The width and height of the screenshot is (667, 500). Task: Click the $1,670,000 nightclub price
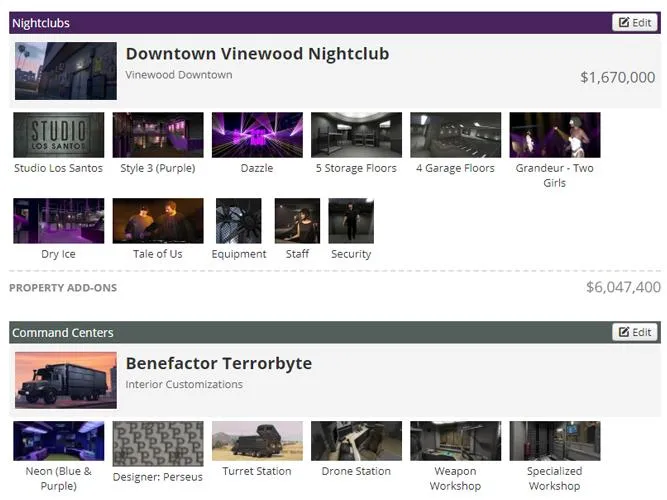[618, 77]
